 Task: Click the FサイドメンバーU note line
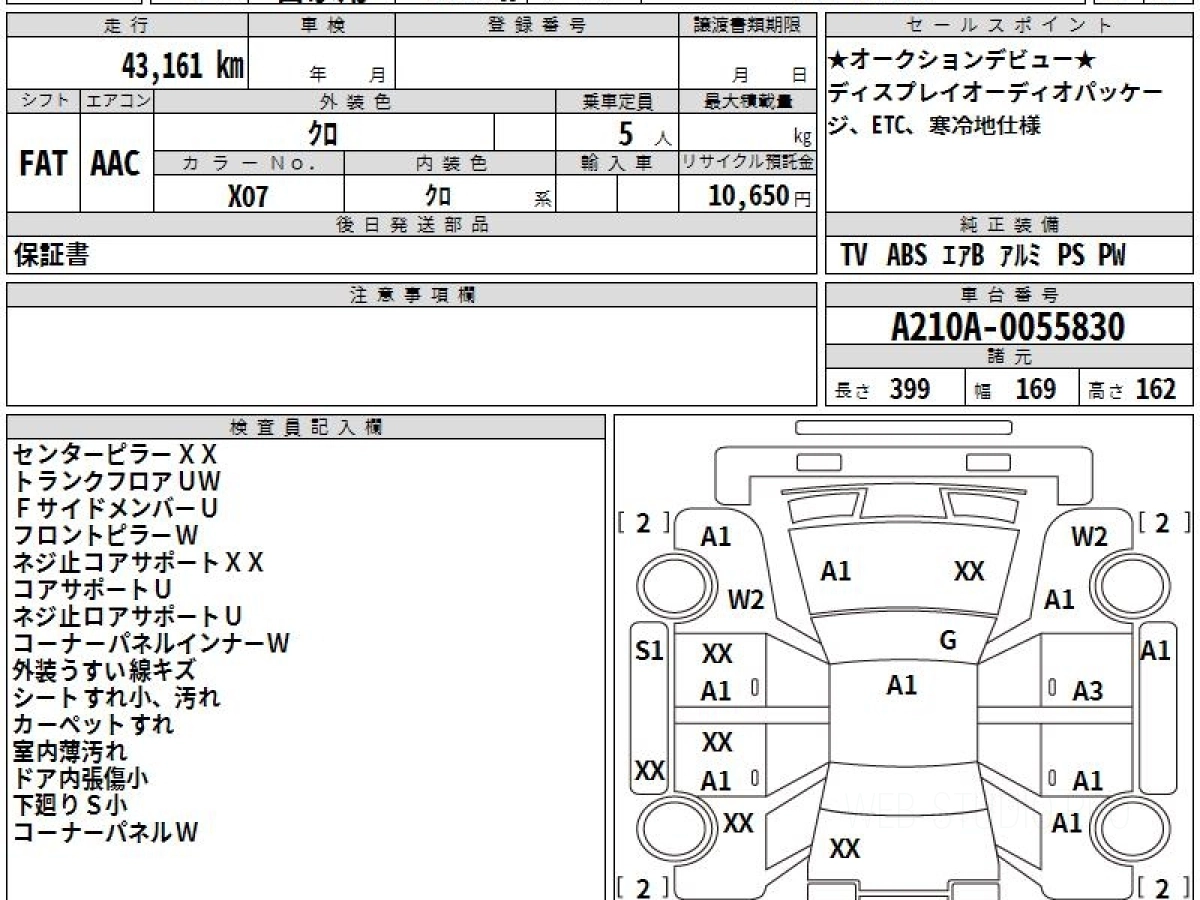(115, 509)
